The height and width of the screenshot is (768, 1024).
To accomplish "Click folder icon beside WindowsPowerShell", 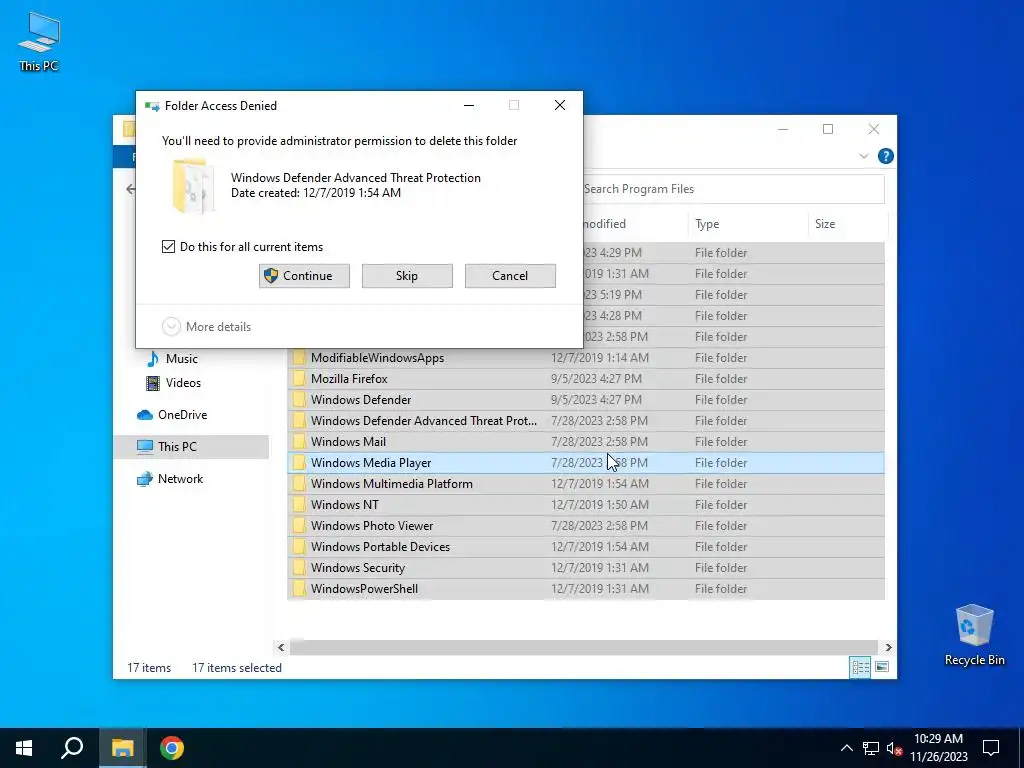I will coord(299,588).
